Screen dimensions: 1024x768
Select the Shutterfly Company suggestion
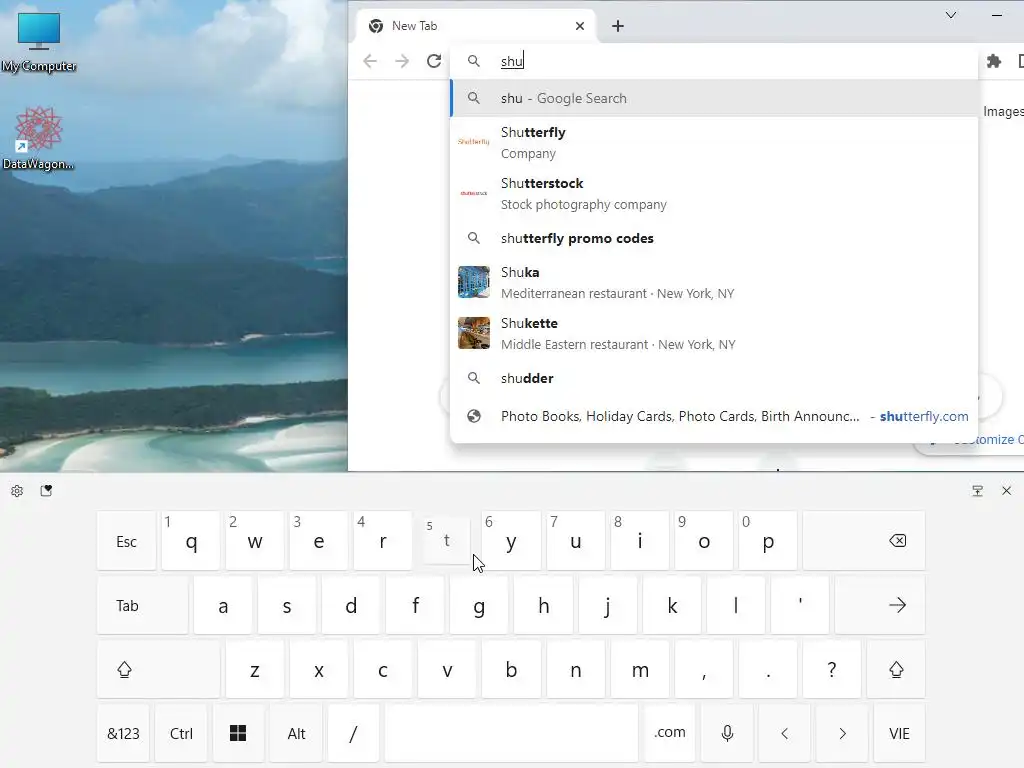click(714, 142)
